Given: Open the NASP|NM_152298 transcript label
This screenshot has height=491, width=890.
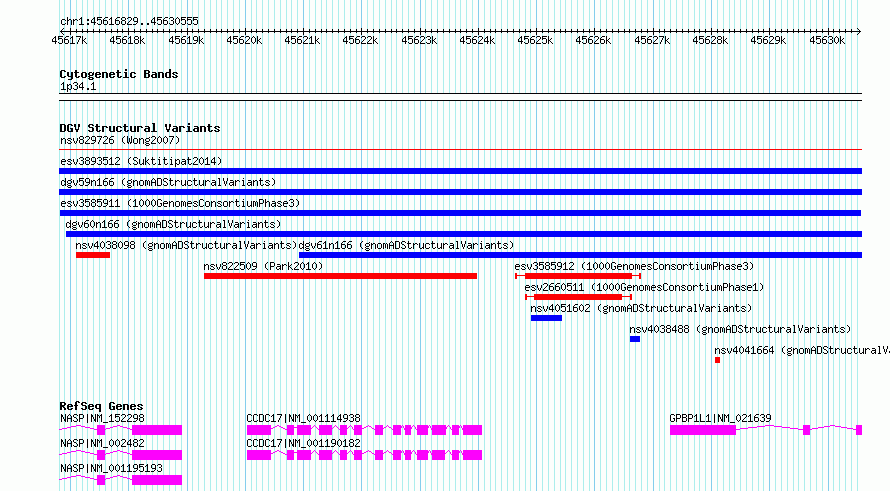Looking at the screenshot, I should 102,418.
